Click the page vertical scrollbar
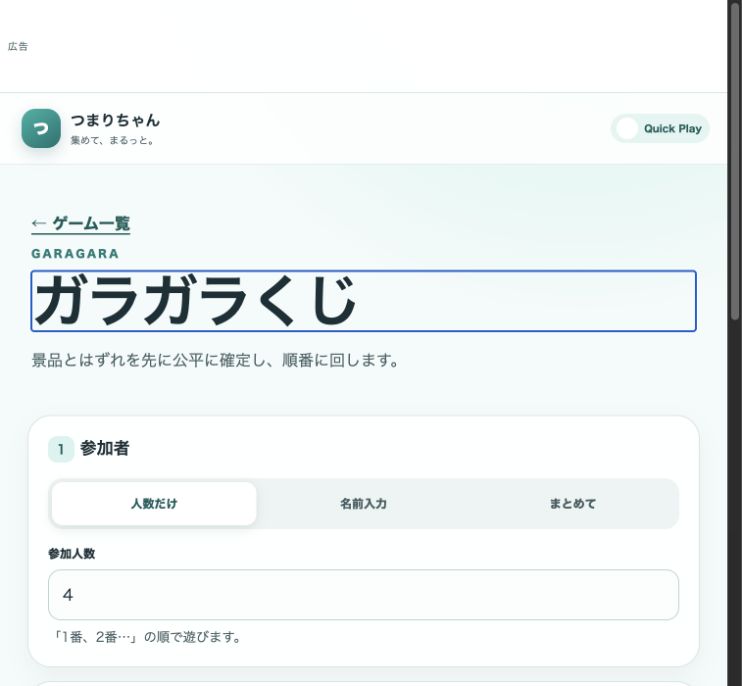 [735, 161]
